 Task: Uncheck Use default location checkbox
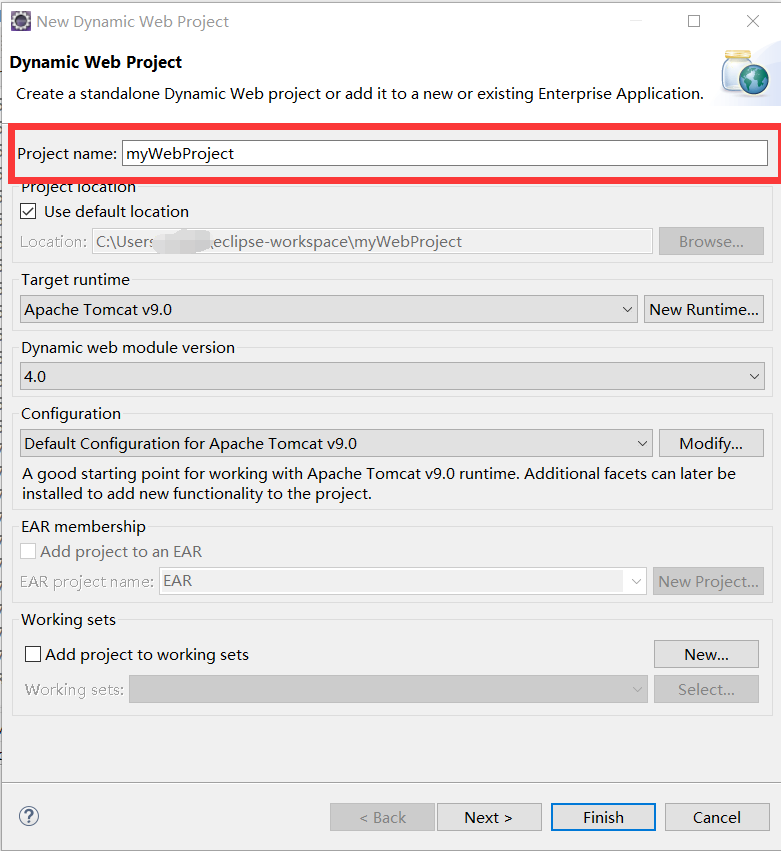[29, 211]
